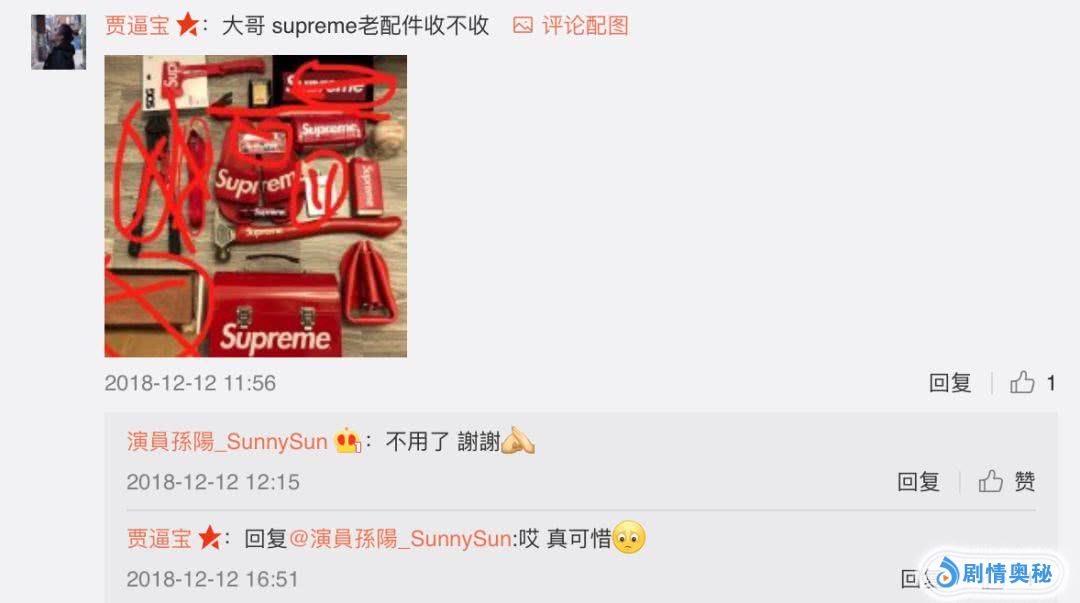Open 演員孫陽_SunnySun's profile link
The height and width of the screenshot is (603, 1080).
click(x=227, y=441)
